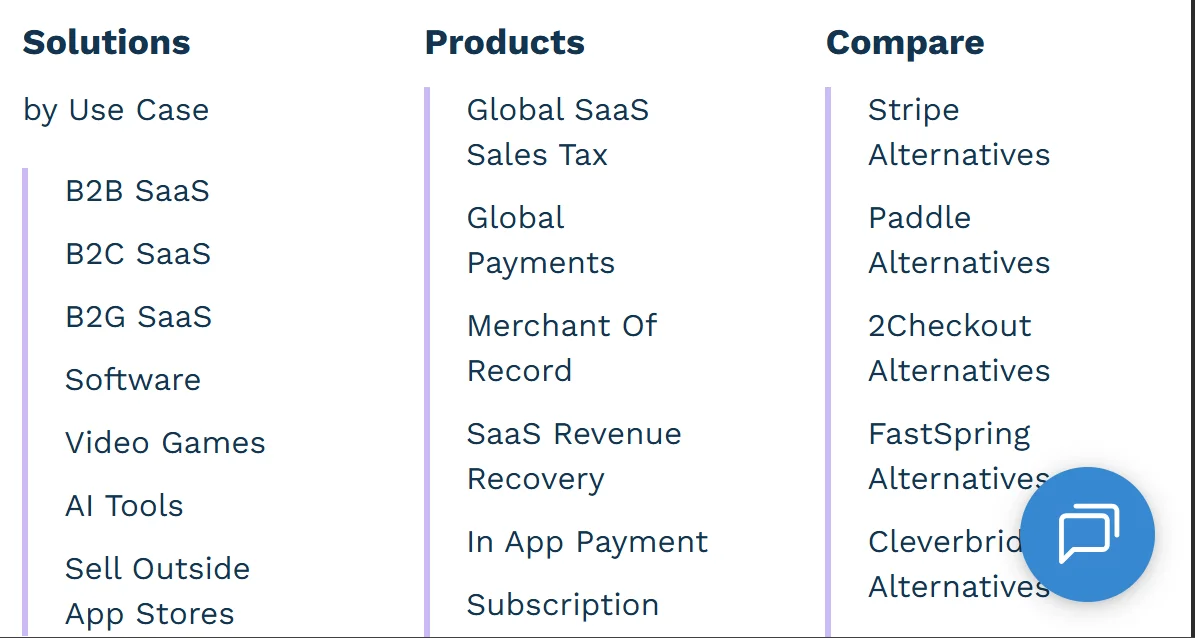View Stripe Alternatives comparison

[x=958, y=132]
